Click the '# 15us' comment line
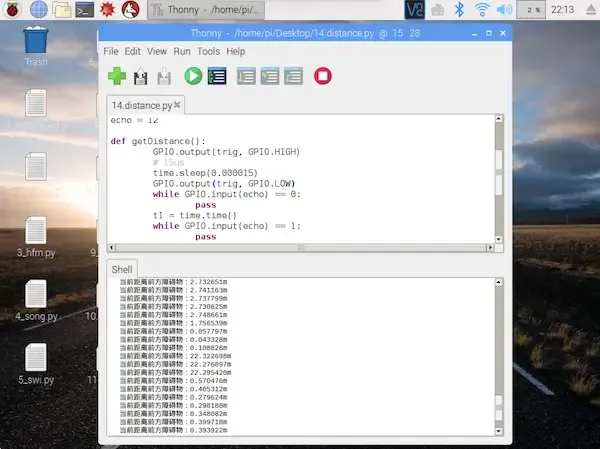 pyautogui.click(x=168, y=162)
